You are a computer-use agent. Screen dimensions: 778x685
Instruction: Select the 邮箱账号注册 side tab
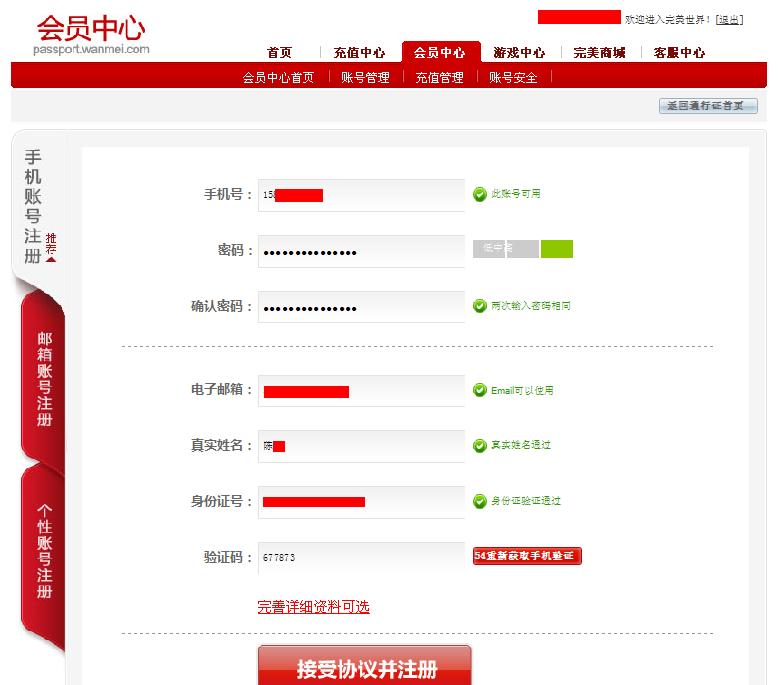pos(44,379)
